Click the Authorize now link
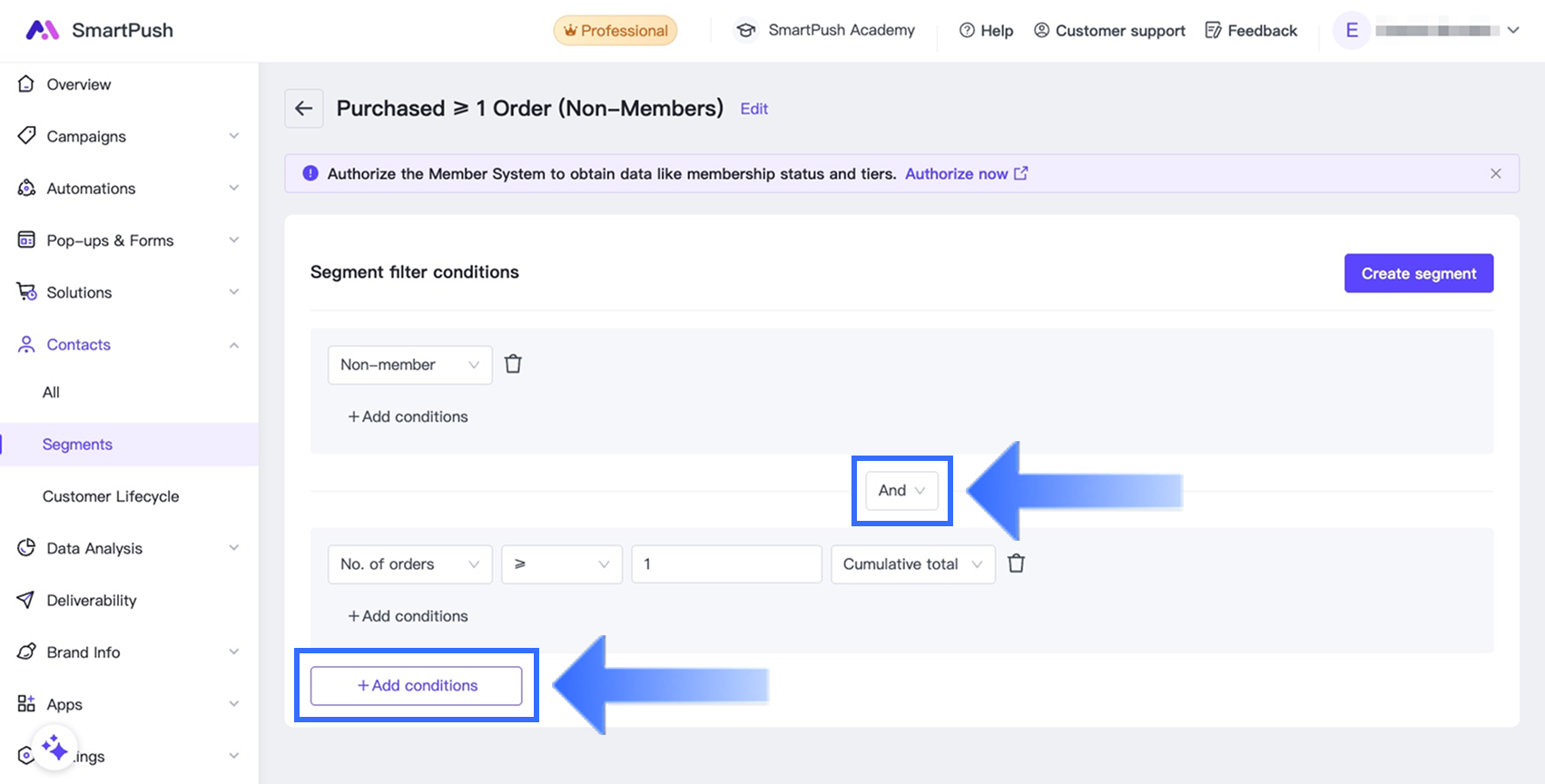Screen dimensions: 1545x784 pos(965,173)
